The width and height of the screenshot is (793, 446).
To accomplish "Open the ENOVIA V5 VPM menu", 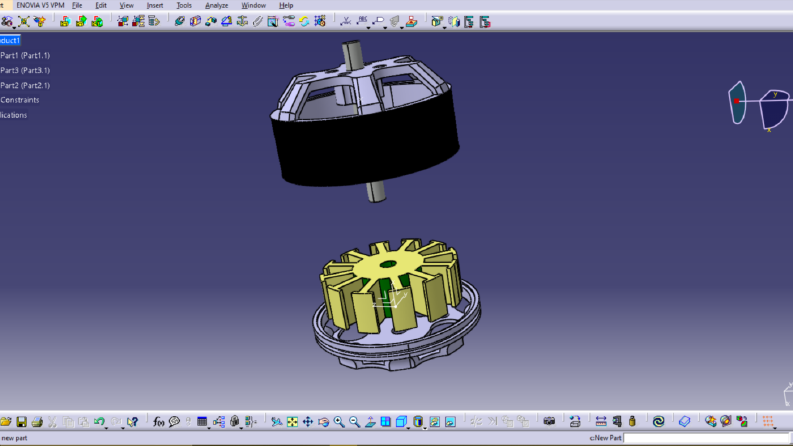I will tap(40, 5).
